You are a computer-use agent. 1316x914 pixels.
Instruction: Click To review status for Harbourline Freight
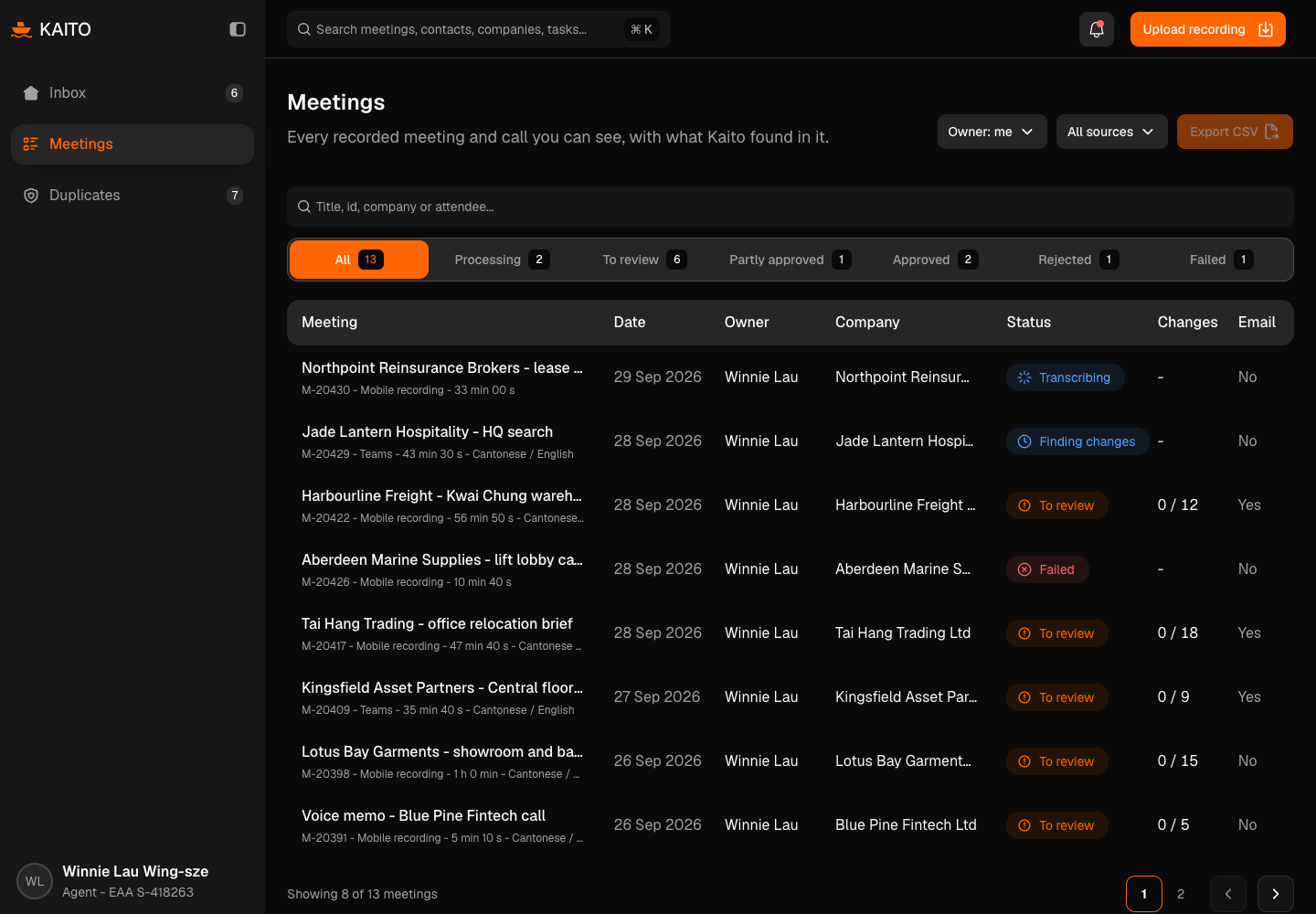(x=1057, y=505)
